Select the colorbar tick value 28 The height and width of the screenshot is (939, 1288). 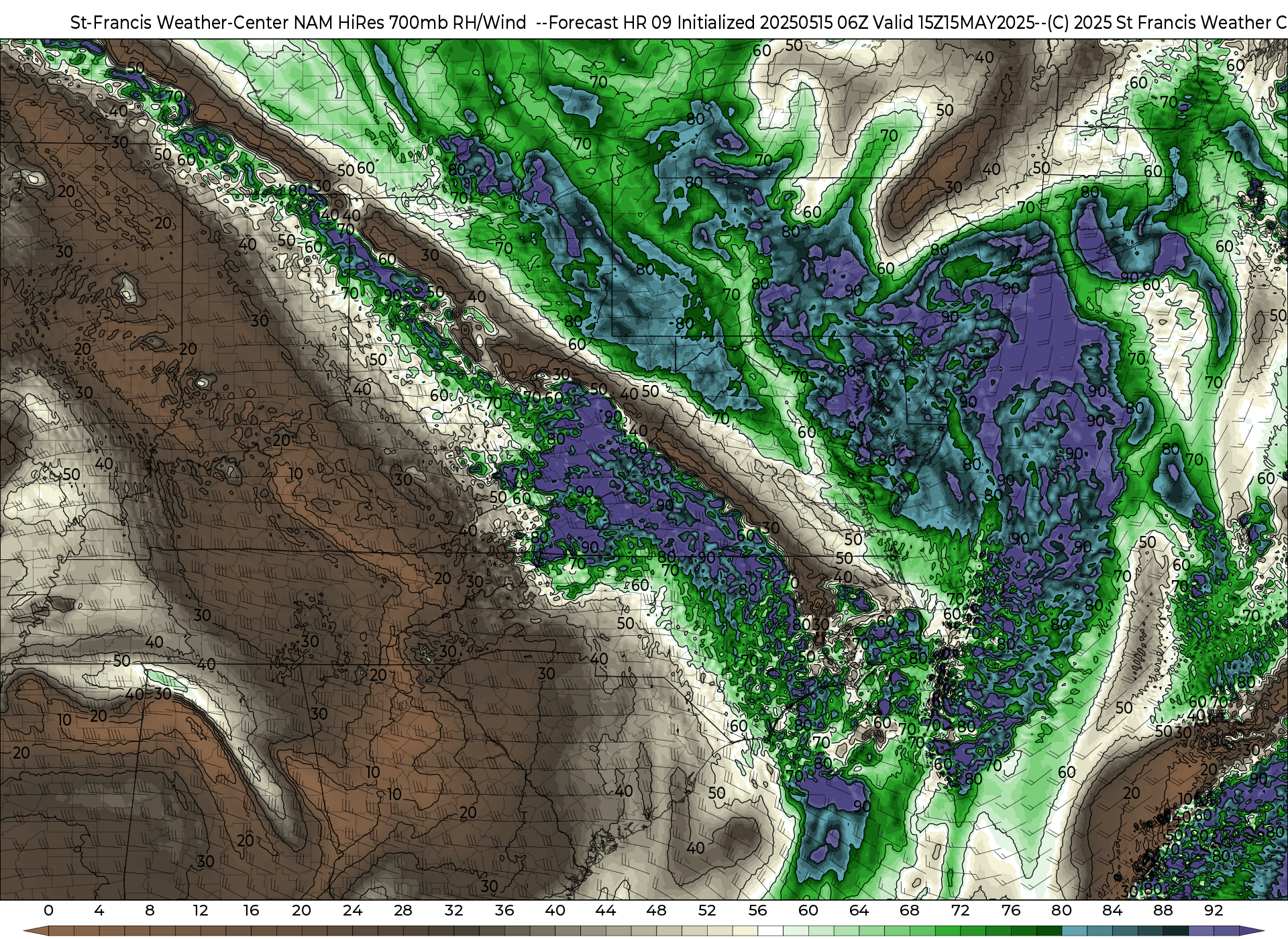pos(403,910)
